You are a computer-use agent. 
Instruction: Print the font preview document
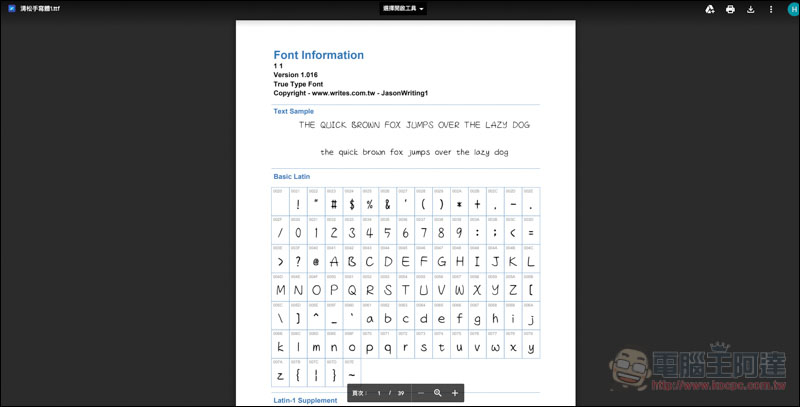pyautogui.click(x=730, y=9)
